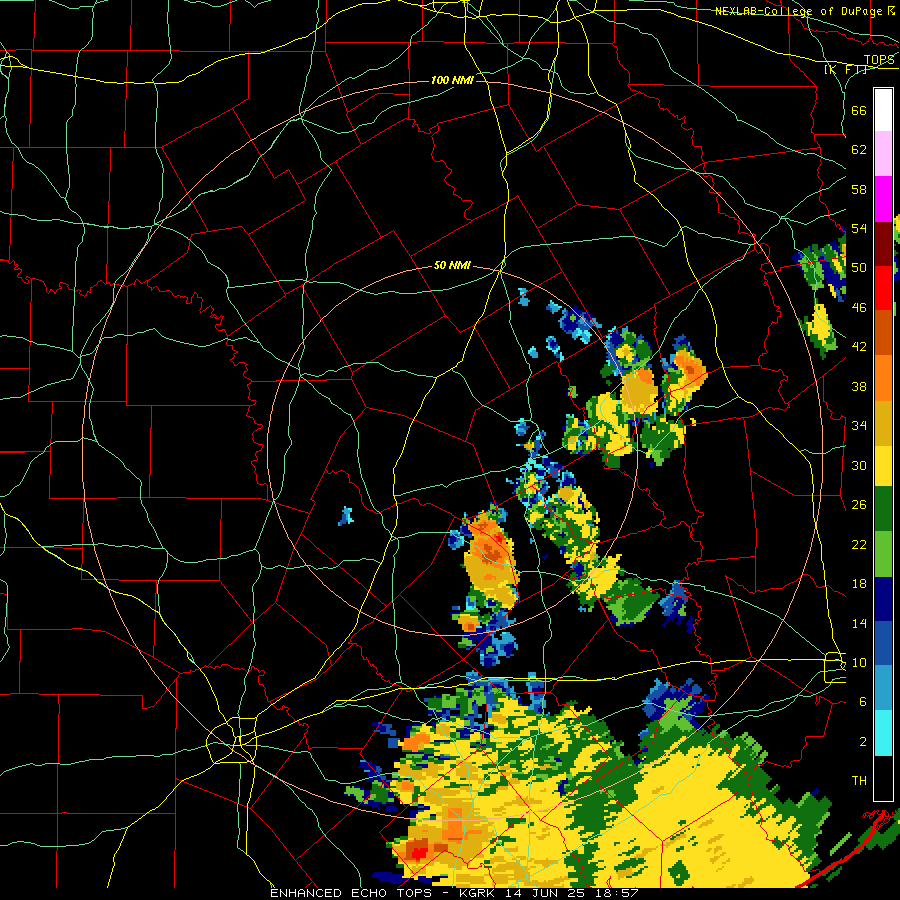Select the 6 legend value
Image resolution: width=900 pixels, height=900 pixels.
(x=863, y=702)
